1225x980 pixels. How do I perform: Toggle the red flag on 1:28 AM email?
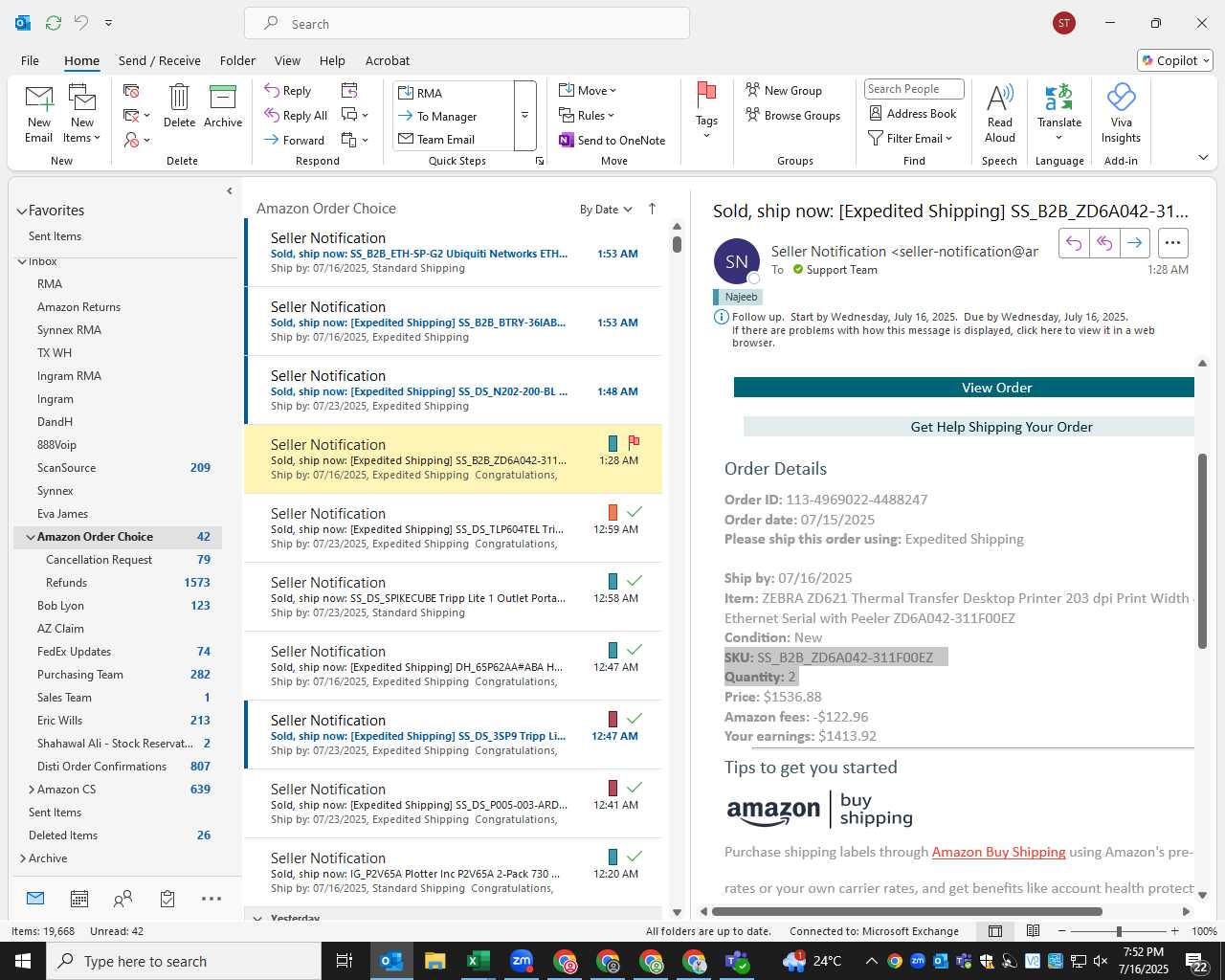[634, 443]
